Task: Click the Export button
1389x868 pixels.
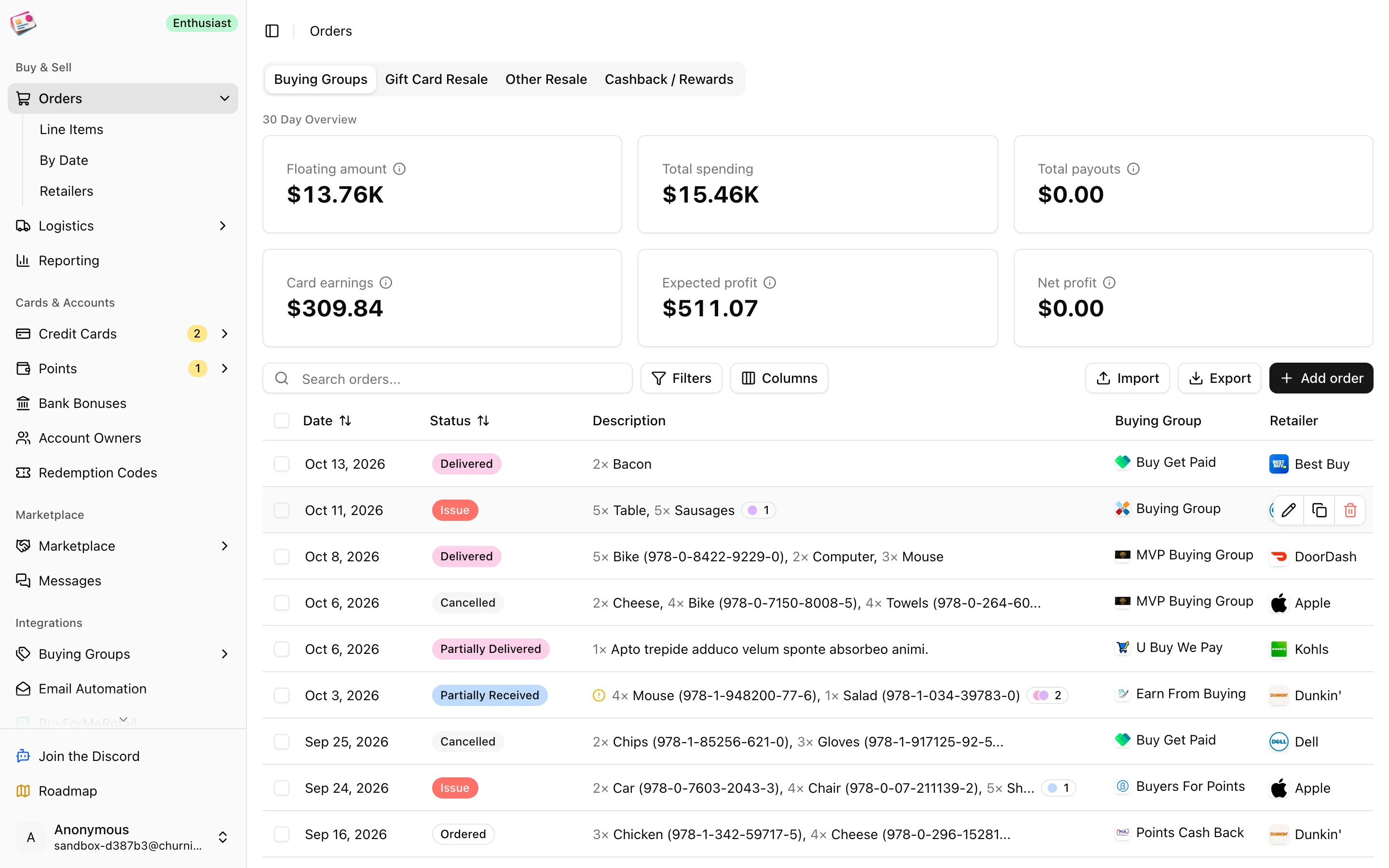Action: click(x=1219, y=379)
